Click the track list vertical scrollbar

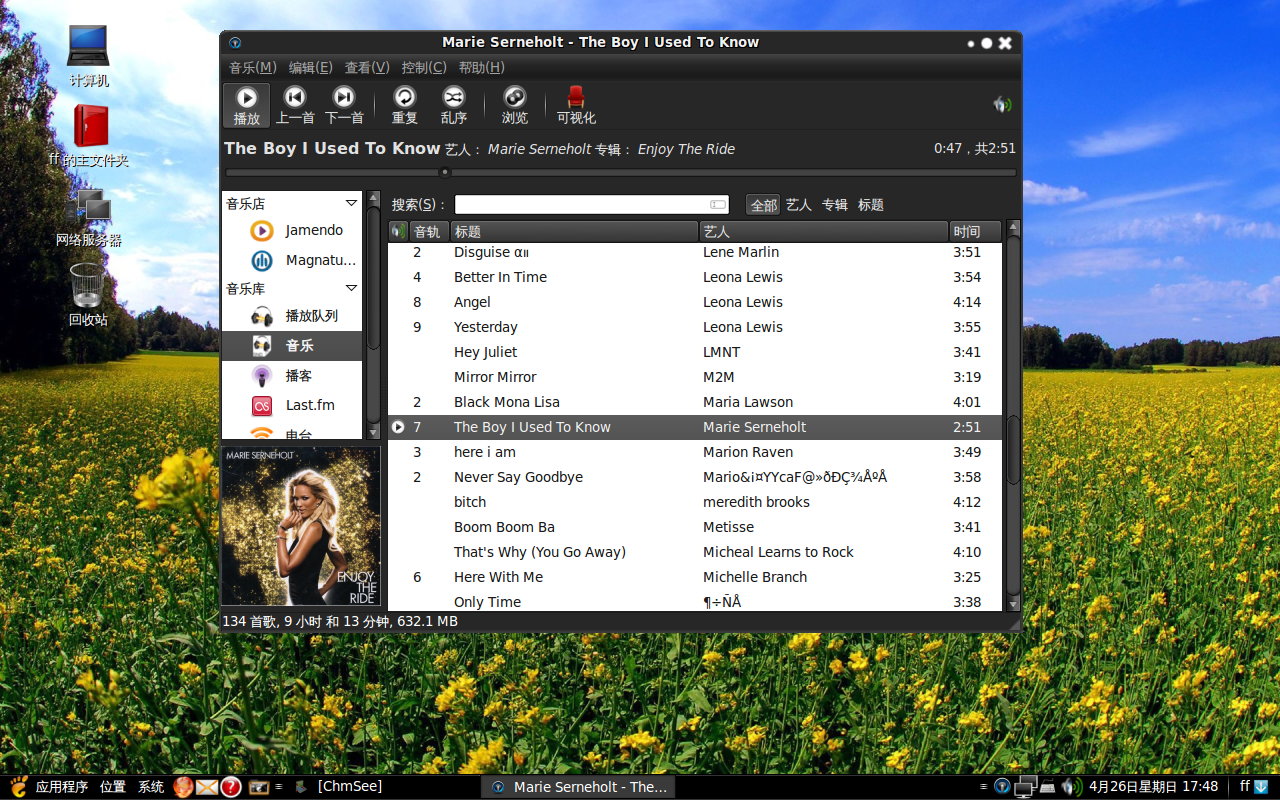click(1014, 416)
